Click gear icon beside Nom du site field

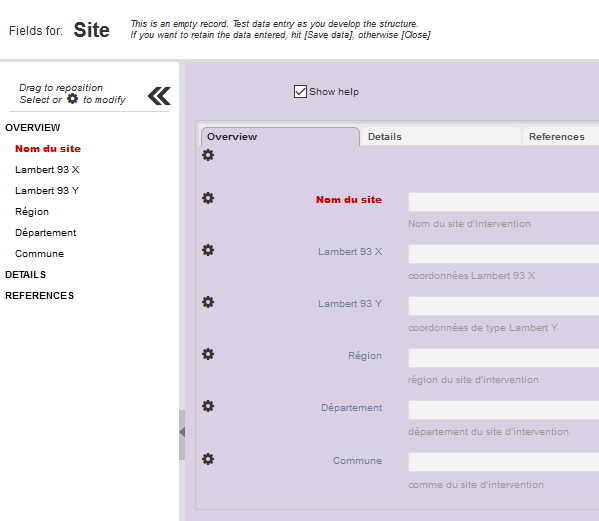click(208, 198)
